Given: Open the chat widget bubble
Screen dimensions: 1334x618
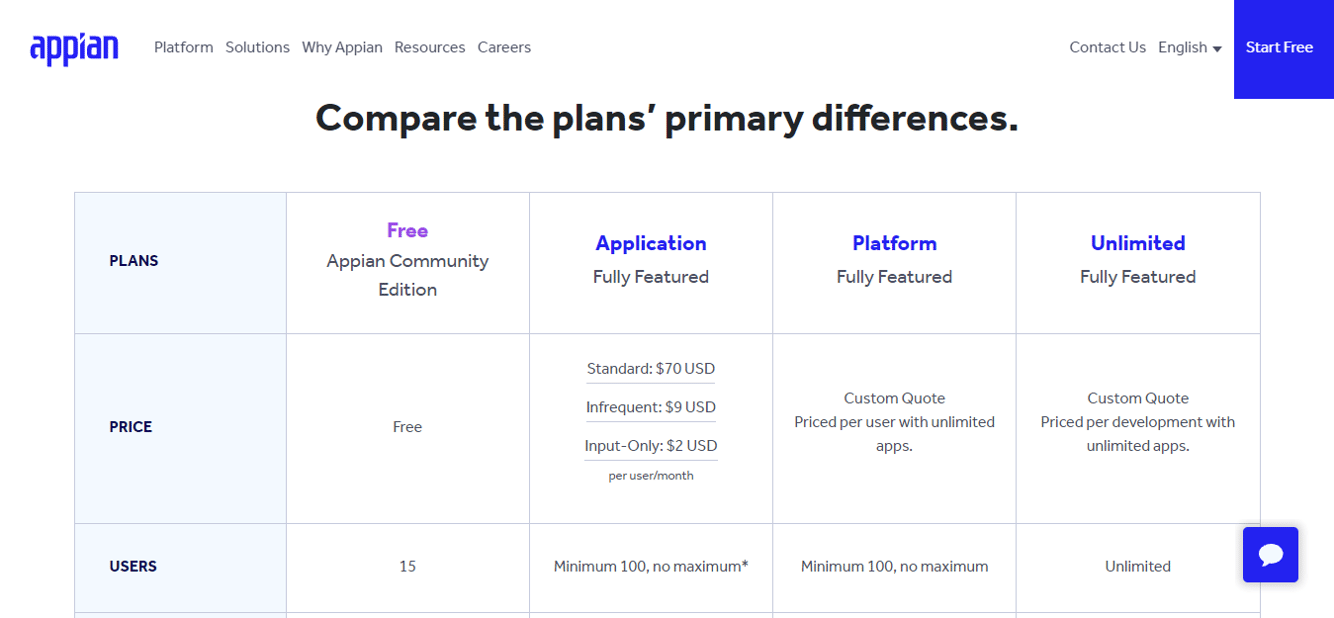Looking at the screenshot, I should tap(1270, 554).
